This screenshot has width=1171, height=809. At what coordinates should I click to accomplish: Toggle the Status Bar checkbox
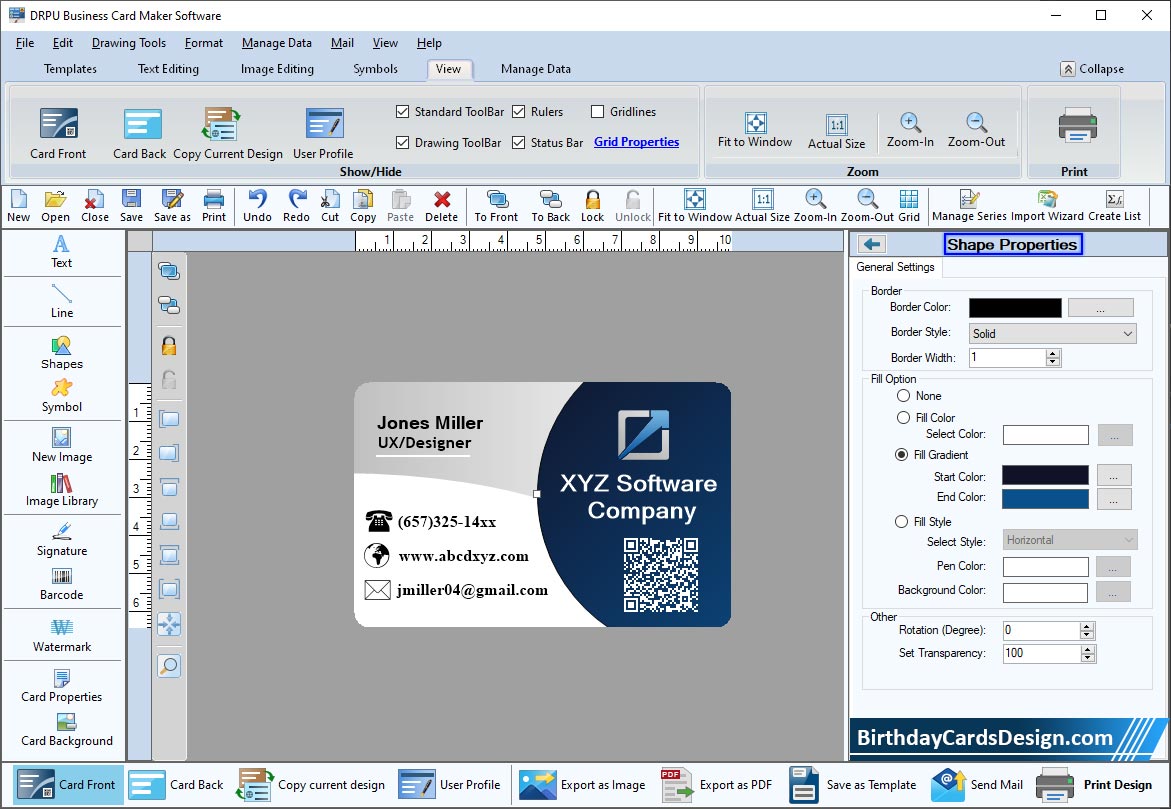pos(519,142)
